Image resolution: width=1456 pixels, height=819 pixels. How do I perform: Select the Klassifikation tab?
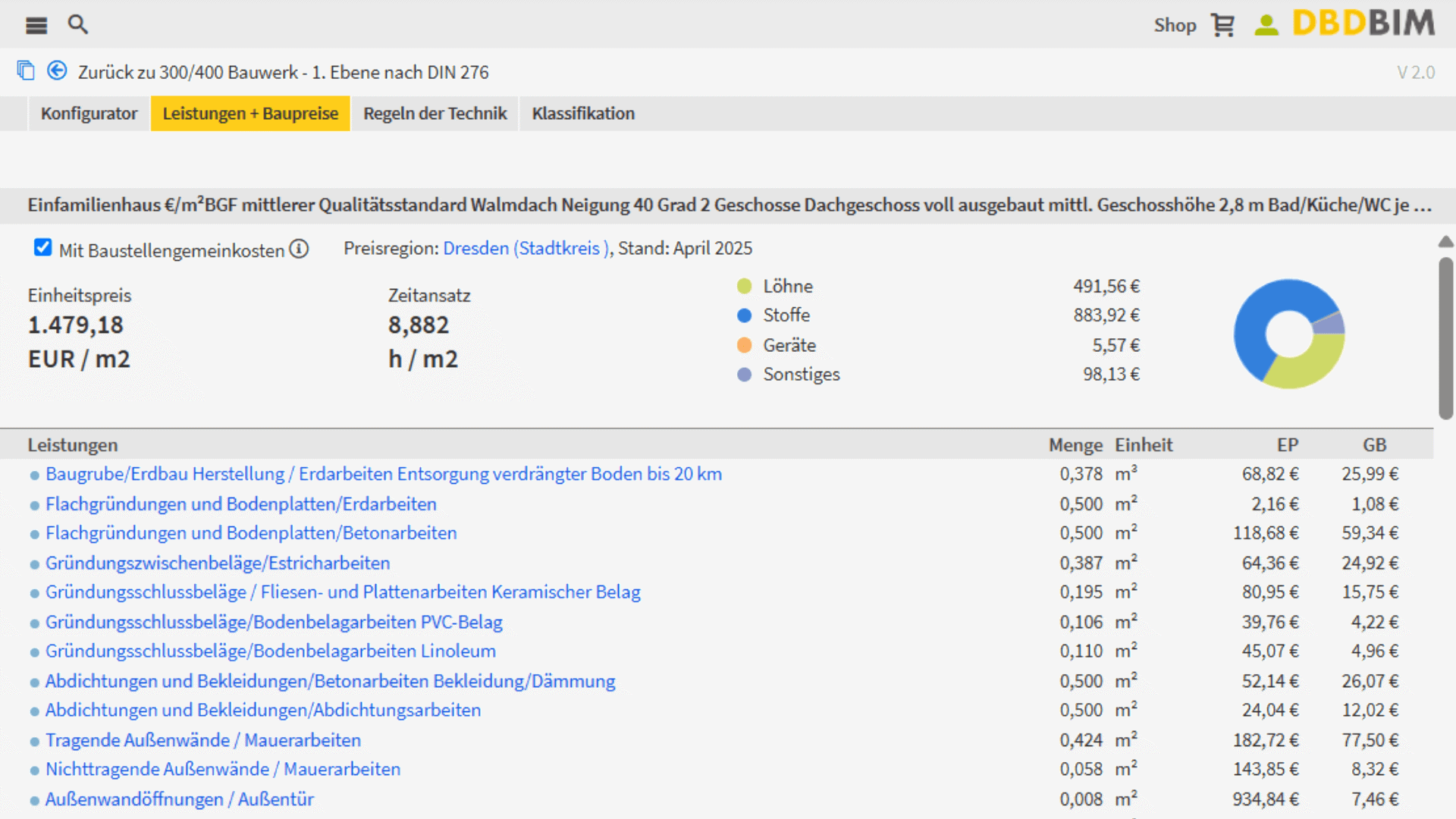click(x=583, y=114)
